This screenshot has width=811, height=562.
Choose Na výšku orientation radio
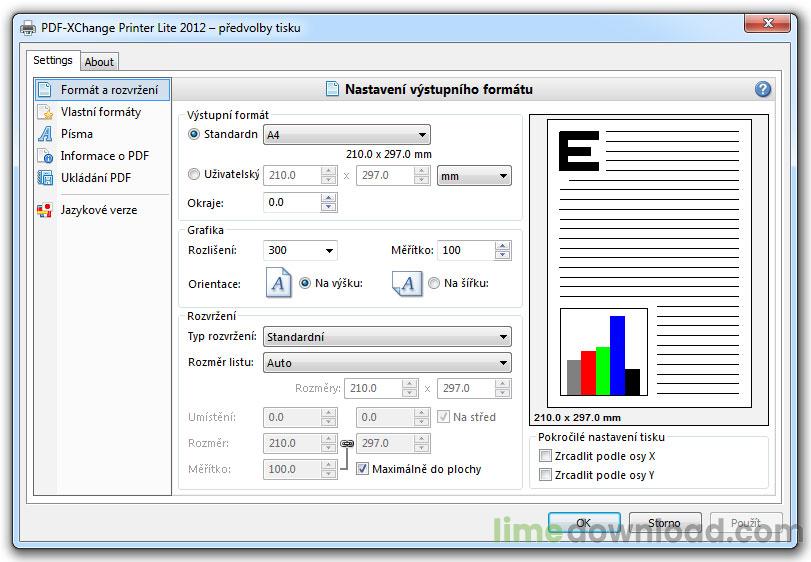(x=305, y=283)
